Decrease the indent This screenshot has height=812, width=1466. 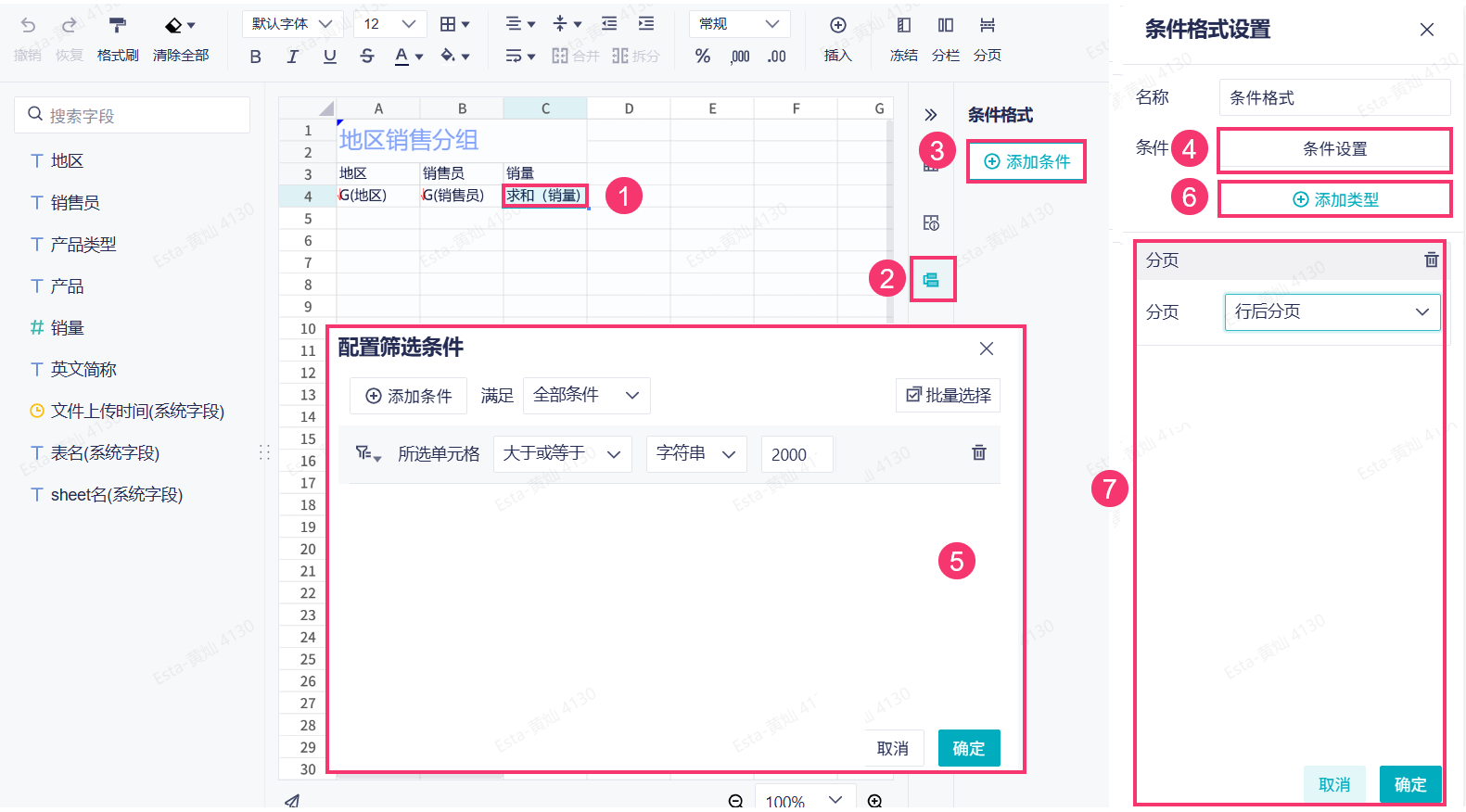[x=609, y=24]
